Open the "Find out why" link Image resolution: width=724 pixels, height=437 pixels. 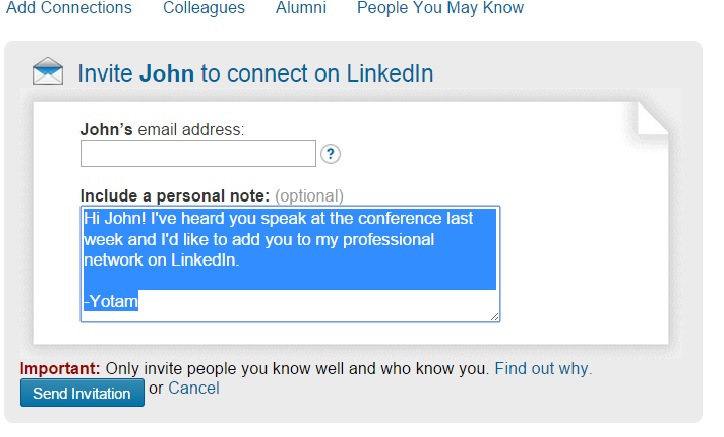(543, 368)
